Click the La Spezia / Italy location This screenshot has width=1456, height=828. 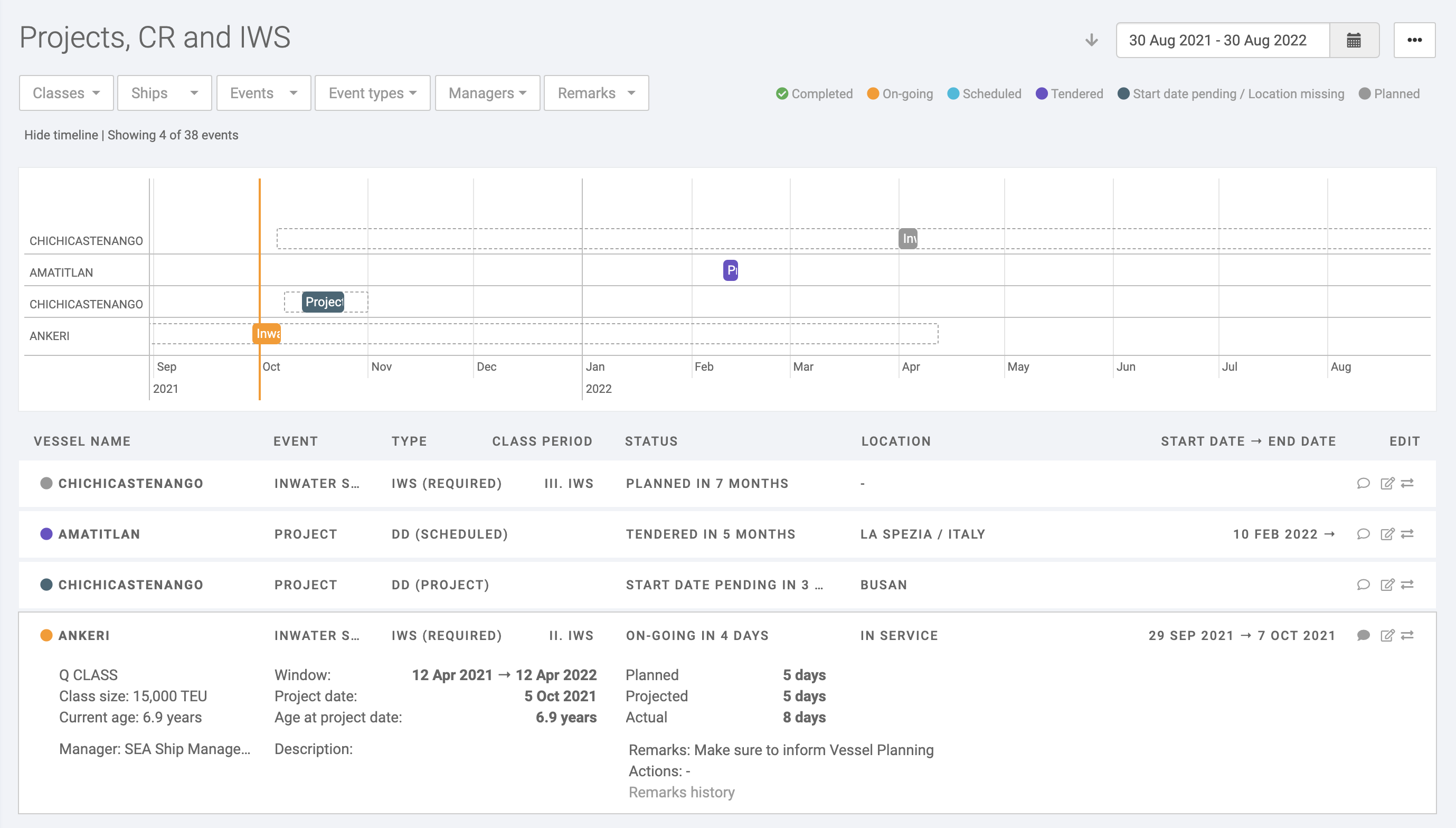coord(922,534)
